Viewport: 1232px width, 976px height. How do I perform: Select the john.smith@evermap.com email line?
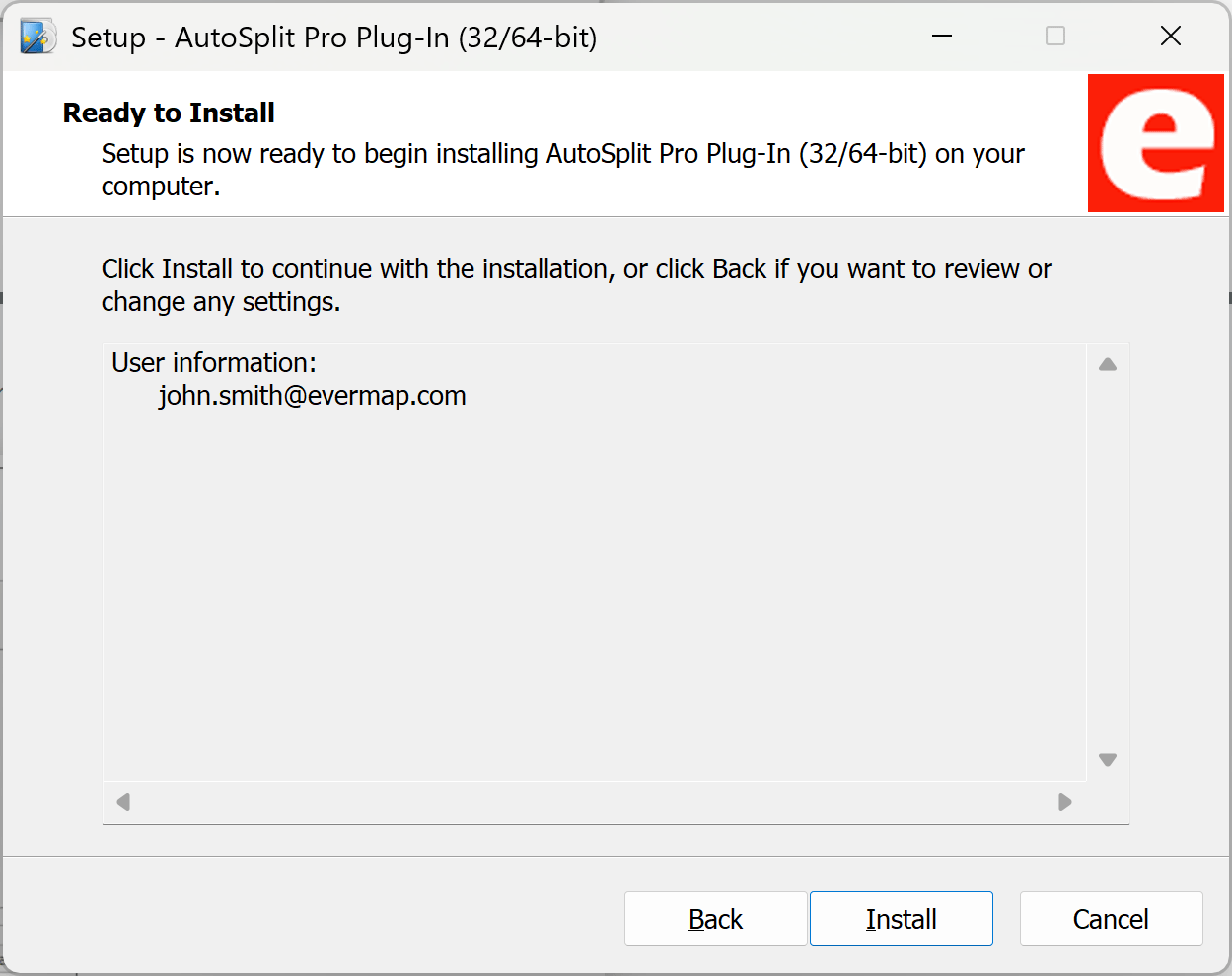[312, 396]
